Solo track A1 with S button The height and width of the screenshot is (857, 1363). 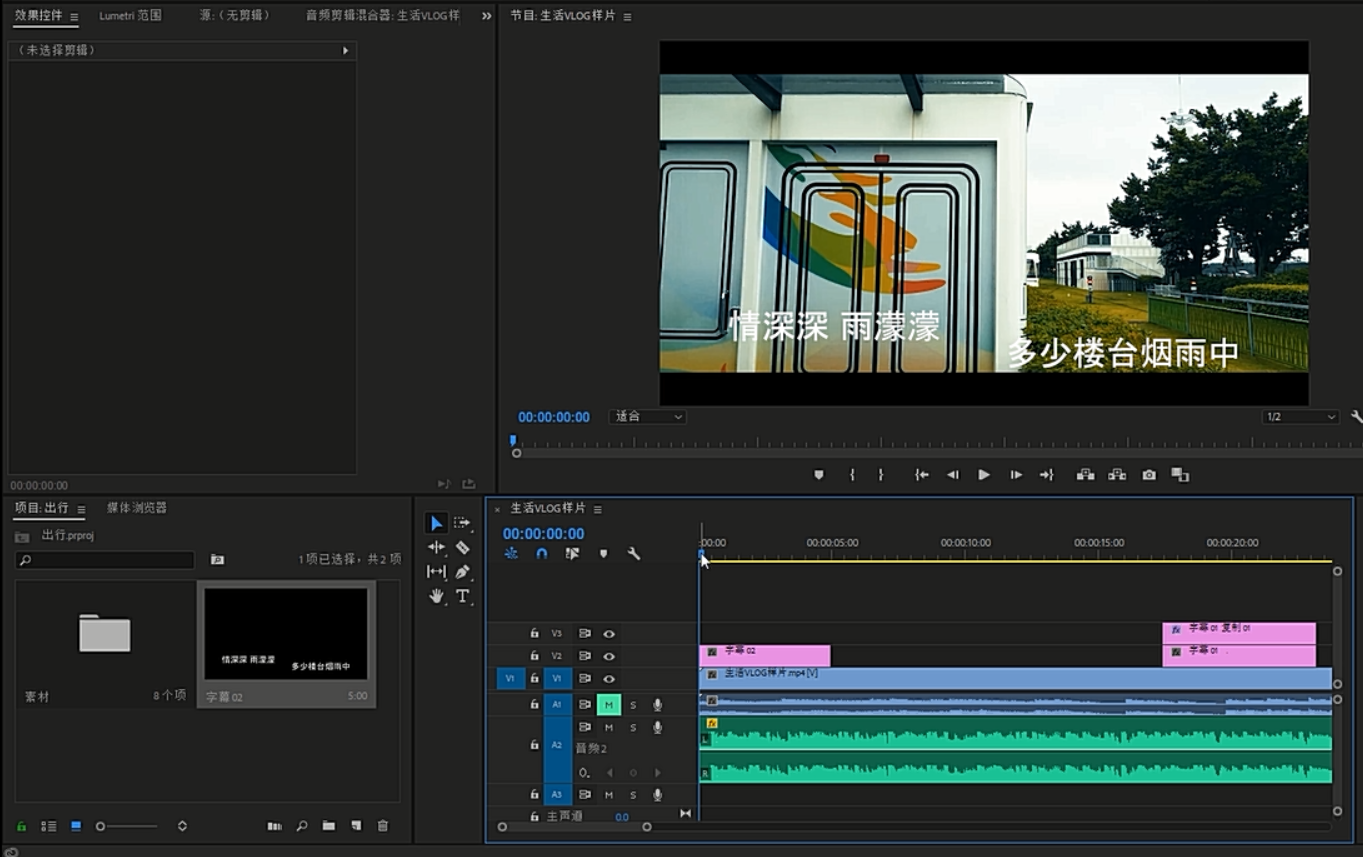point(633,705)
